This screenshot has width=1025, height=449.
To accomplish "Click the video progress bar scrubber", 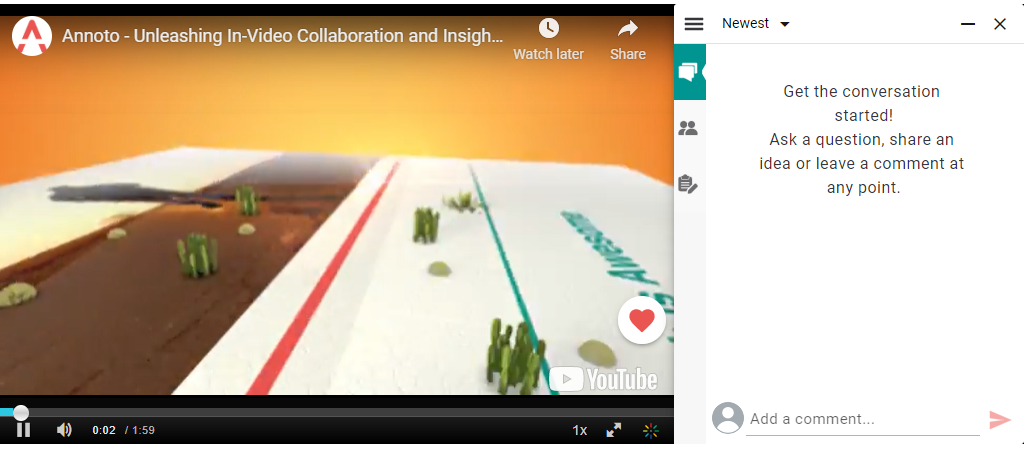I will click(21, 412).
